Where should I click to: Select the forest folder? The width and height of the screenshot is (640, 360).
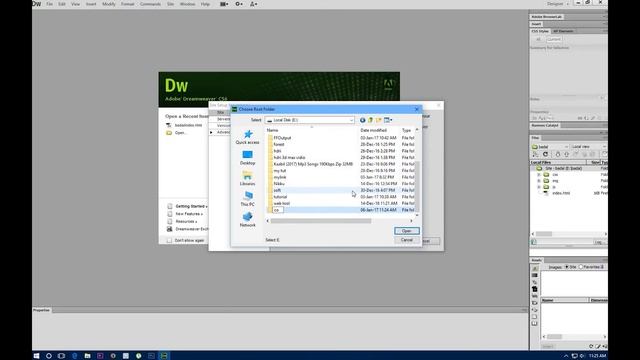pyautogui.click(x=279, y=144)
